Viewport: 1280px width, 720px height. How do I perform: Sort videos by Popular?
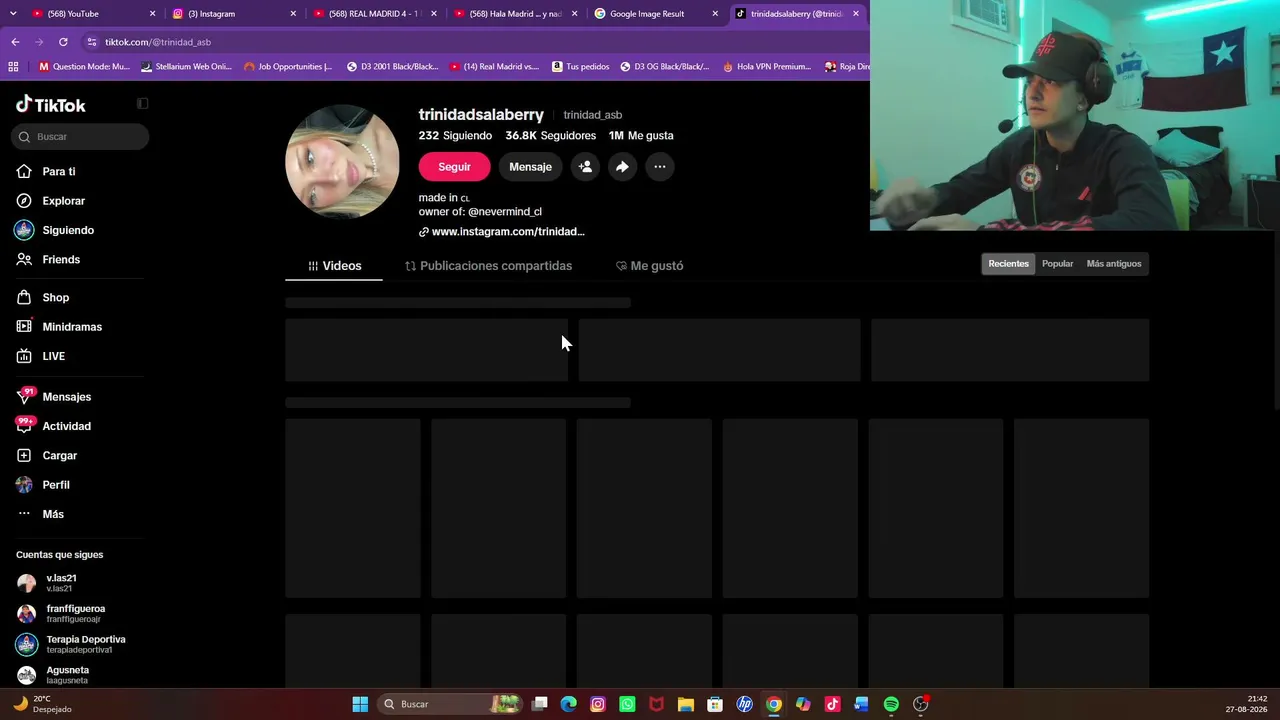pos(1057,264)
